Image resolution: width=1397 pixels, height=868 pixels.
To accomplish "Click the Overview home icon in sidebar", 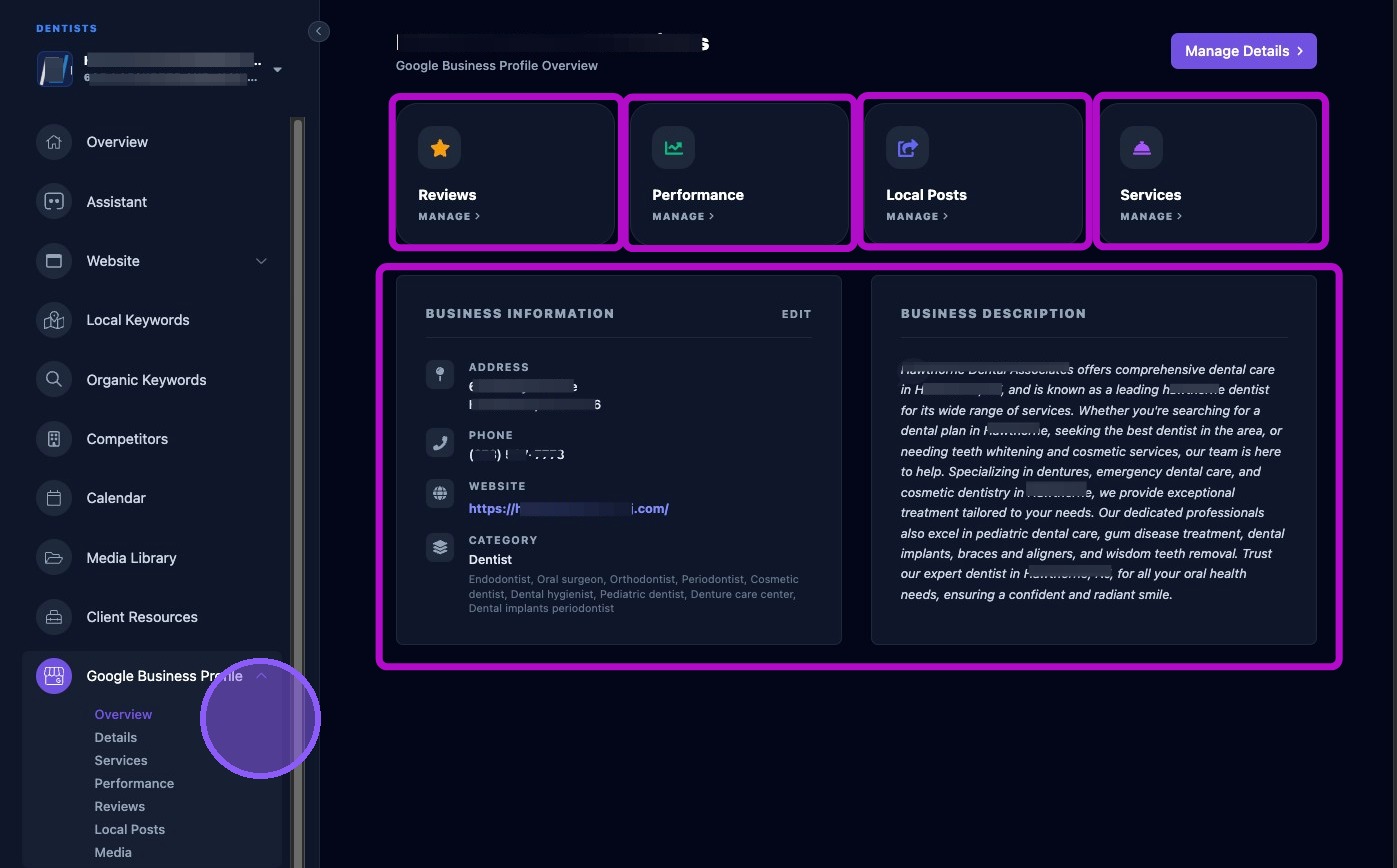I will click(x=54, y=142).
